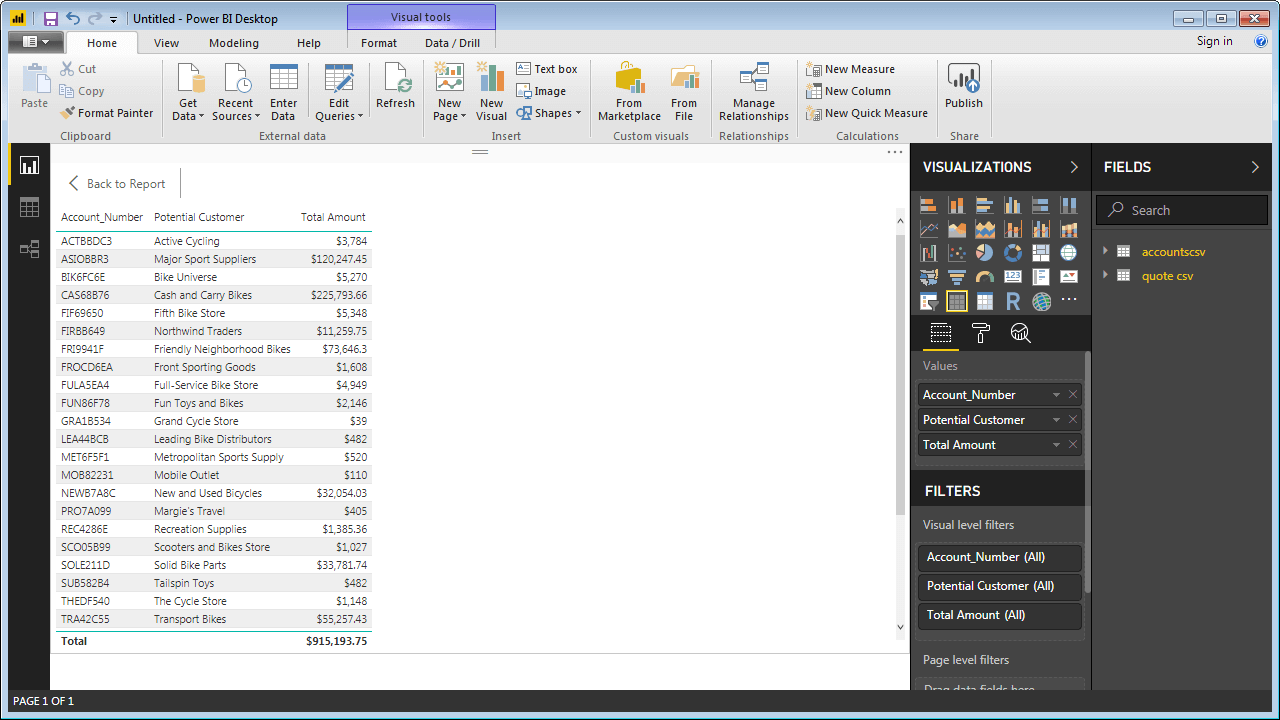
Task: Switch to Data view in left sidebar
Action: (29, 207)
